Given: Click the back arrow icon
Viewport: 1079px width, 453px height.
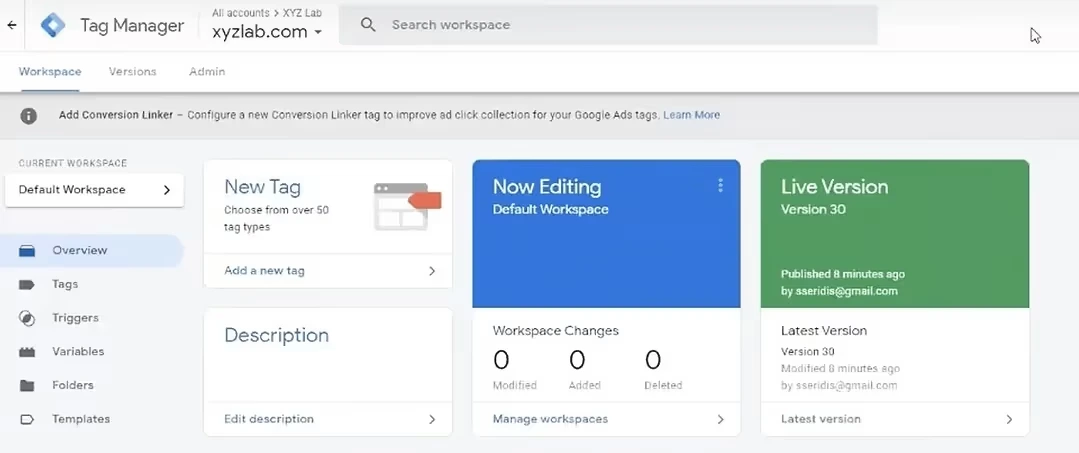Looking at the screenshot, I should (x=12, y=25).
